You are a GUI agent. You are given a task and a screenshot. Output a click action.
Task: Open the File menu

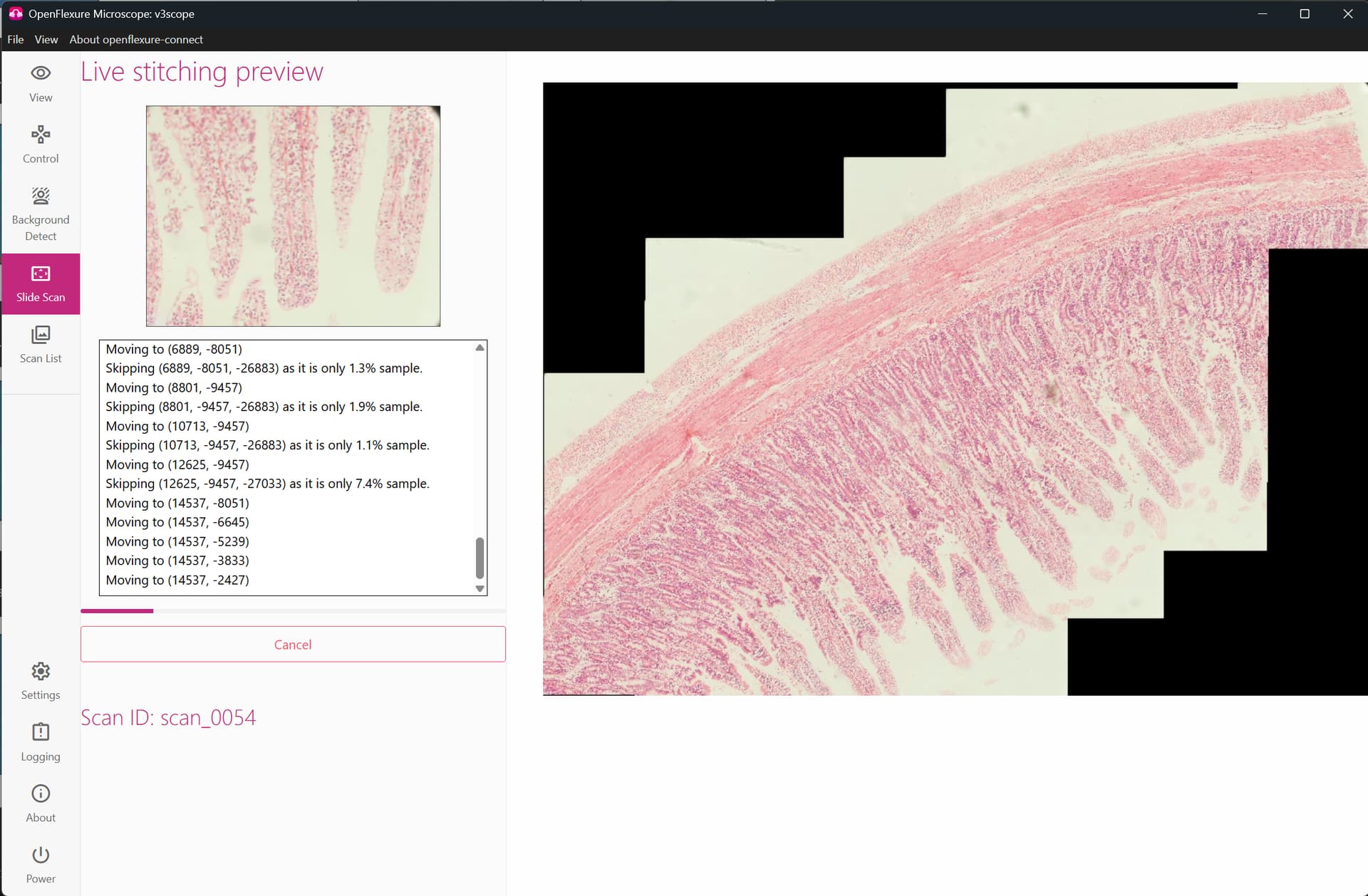click(15, 39)
